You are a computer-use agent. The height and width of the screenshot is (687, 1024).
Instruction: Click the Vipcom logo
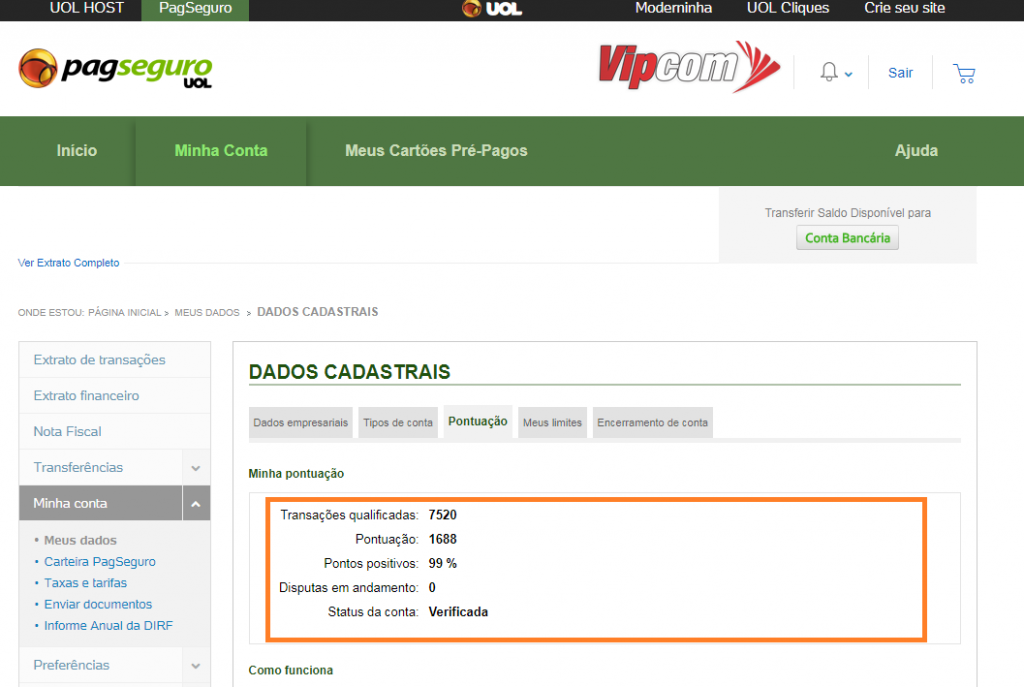click(x=689, y=66)
